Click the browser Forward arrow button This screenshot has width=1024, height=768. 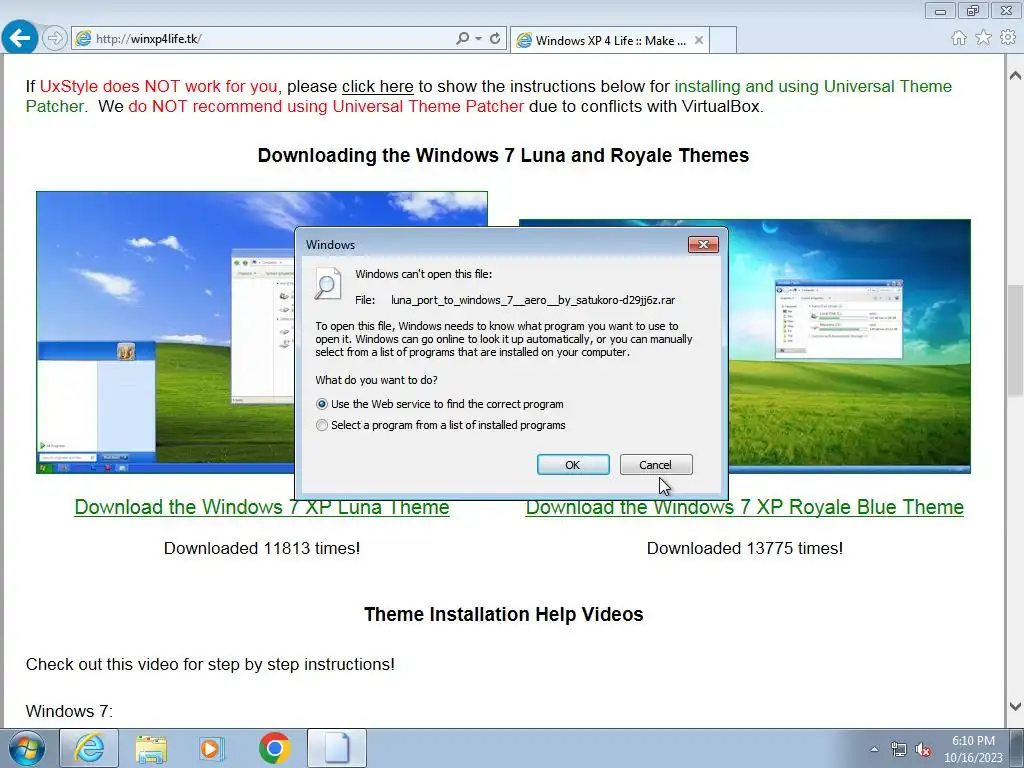[55, 39]
